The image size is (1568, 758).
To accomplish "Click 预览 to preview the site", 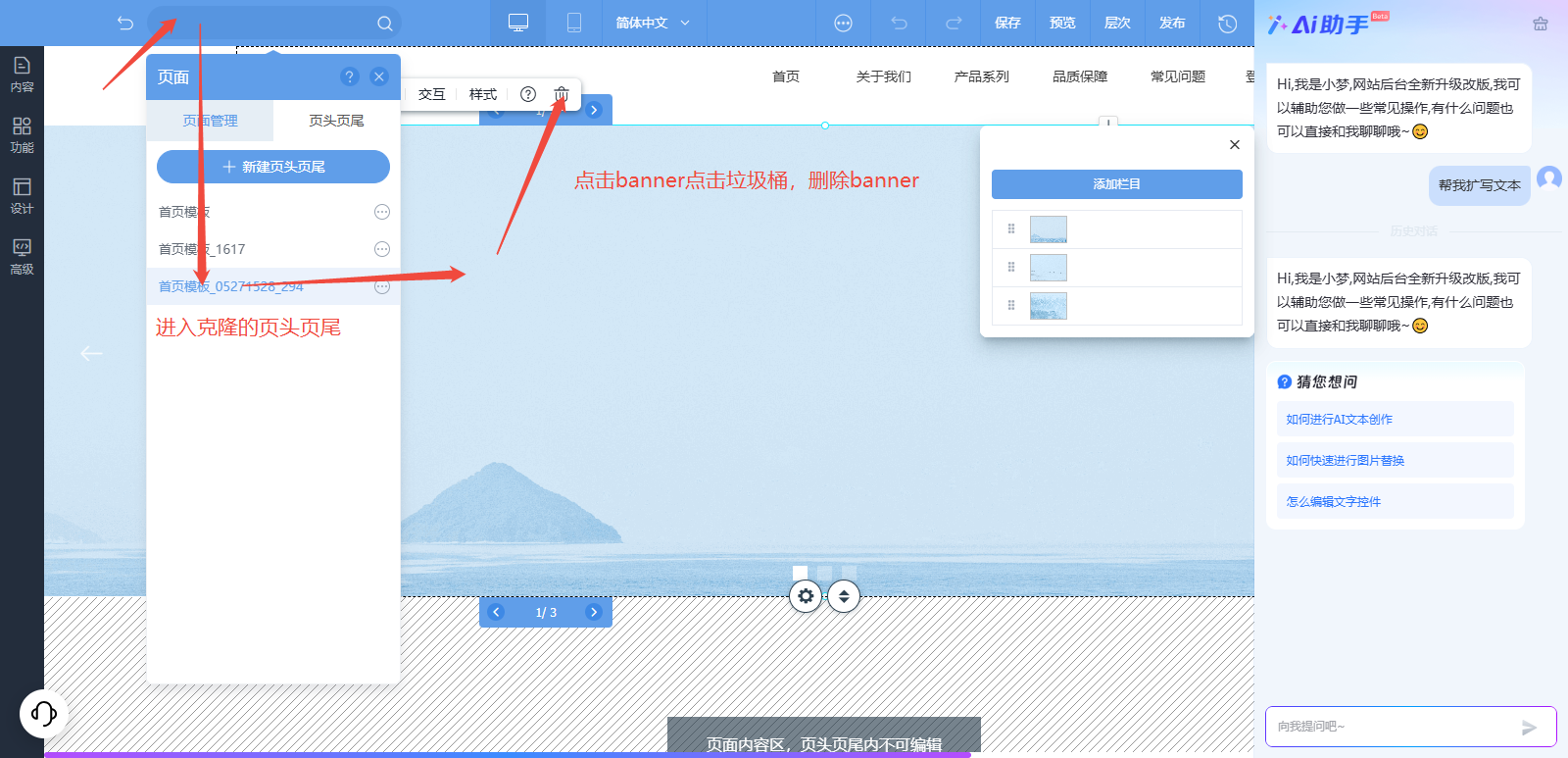I will tap(1062, 23).
